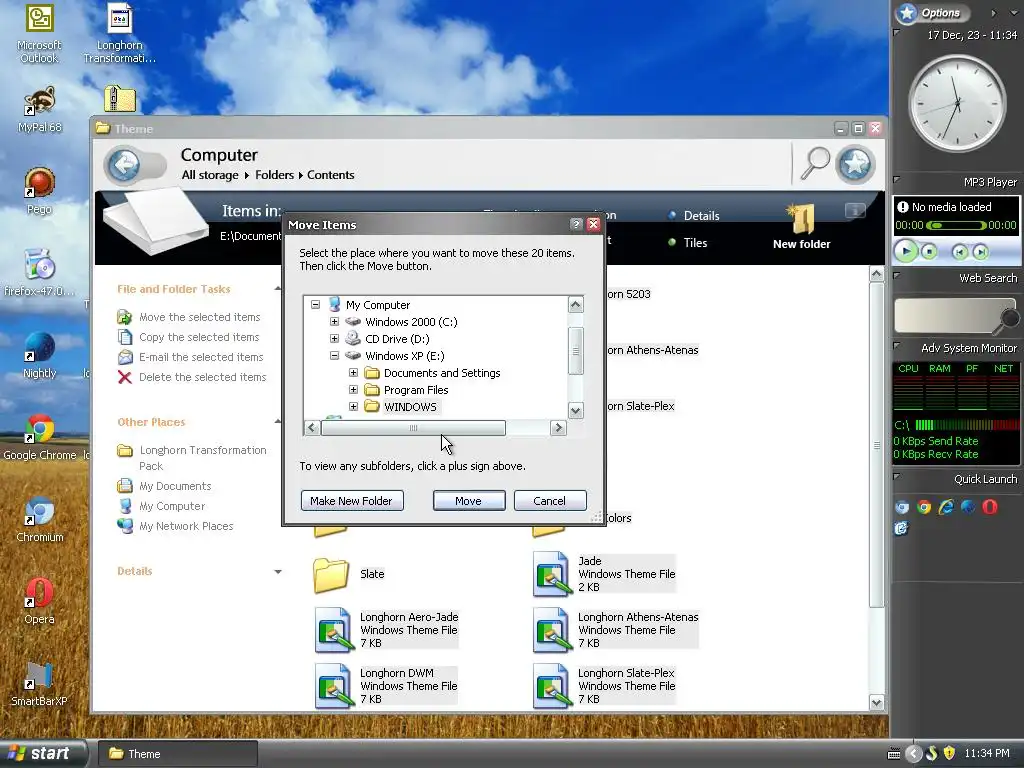The height and width of the screenshot is (768, 1024).
Task: Launch Internet Explorer from Quick Launch sidebar
Action: (x=946, y=507)
